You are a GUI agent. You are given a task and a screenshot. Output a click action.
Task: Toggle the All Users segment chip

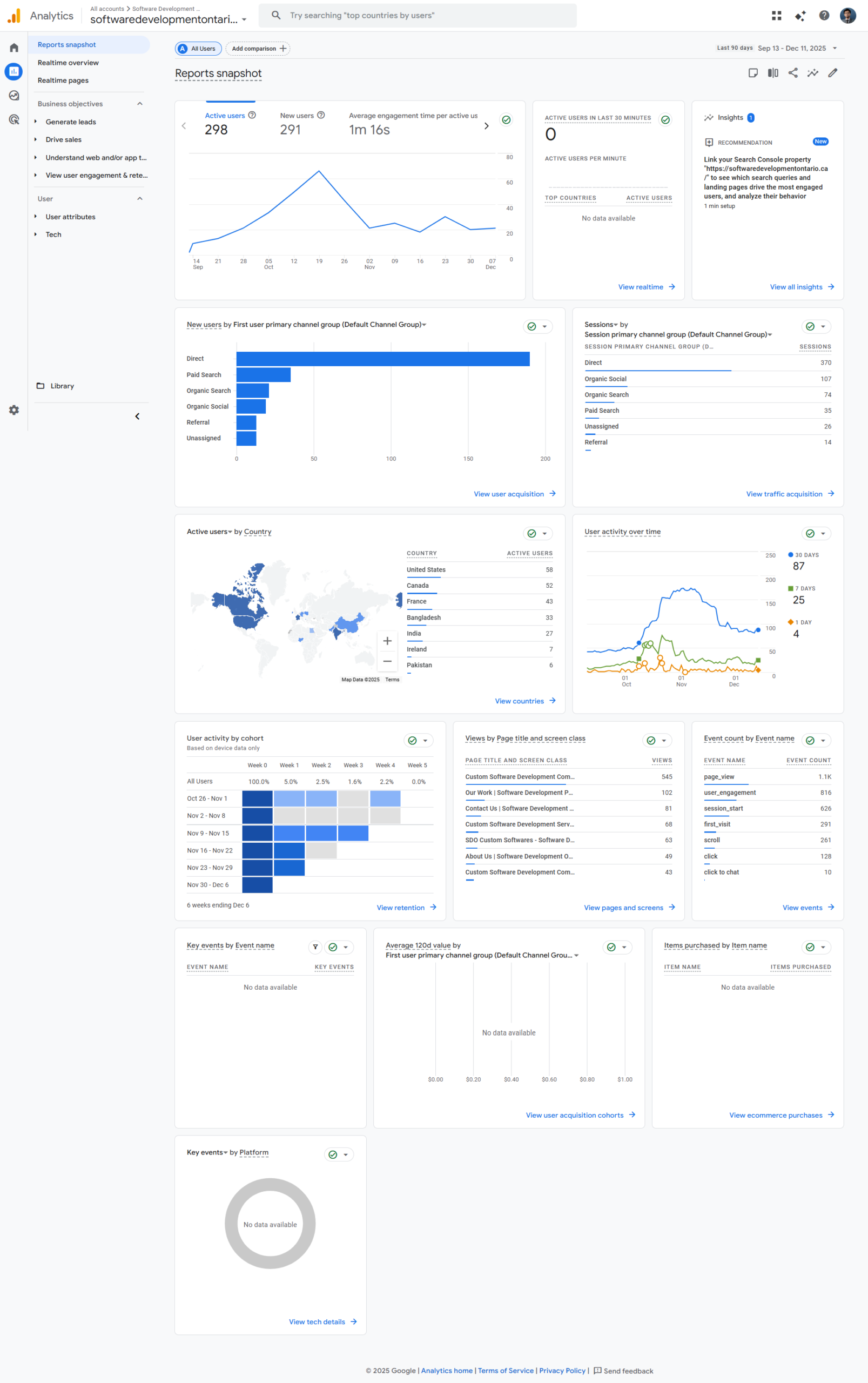(x=198, y=49)
